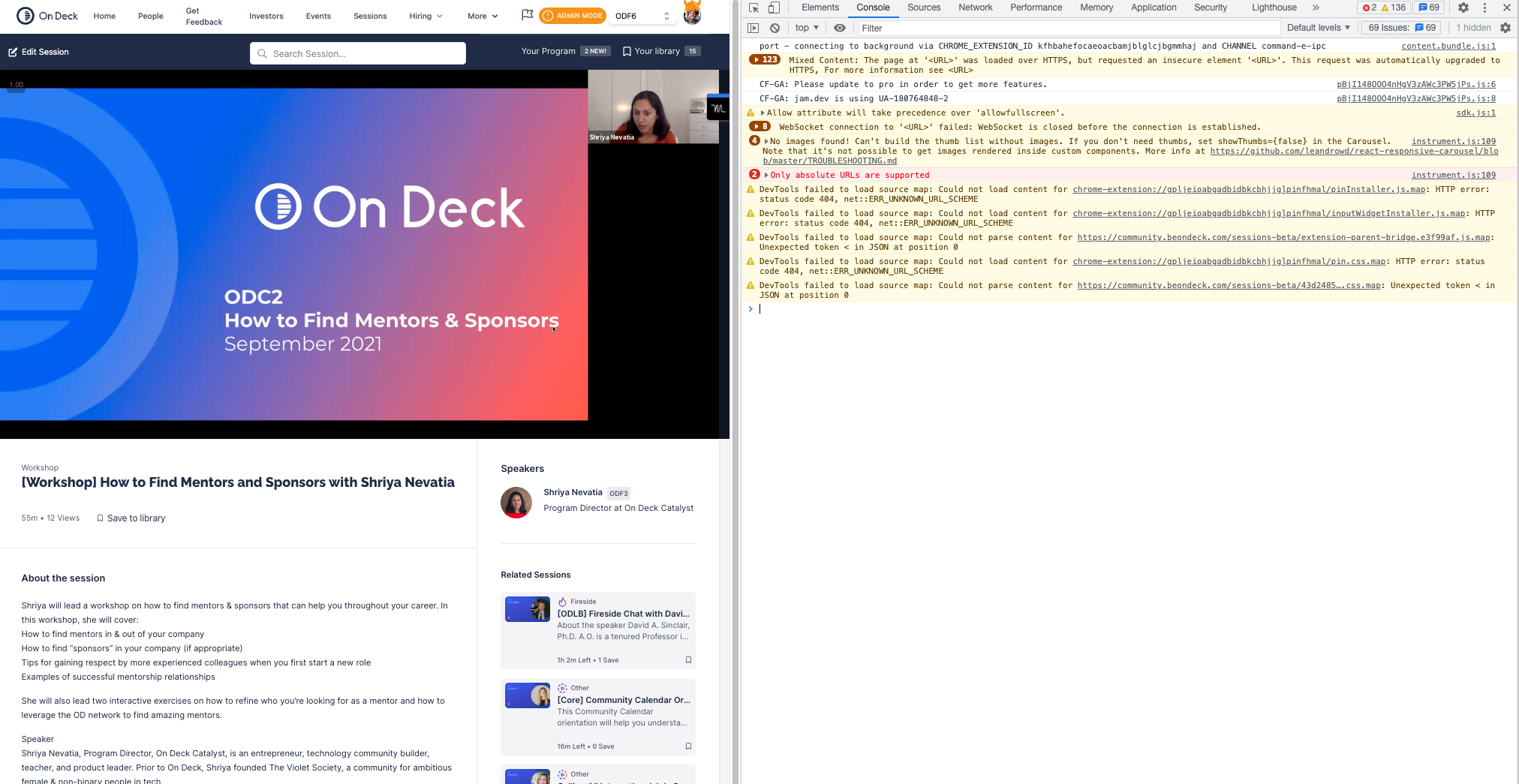Image resolution: width=1519 pixels, height=784 pixels.
Task: Bookmark the Community Calendar session
Action: coord(688,746)
